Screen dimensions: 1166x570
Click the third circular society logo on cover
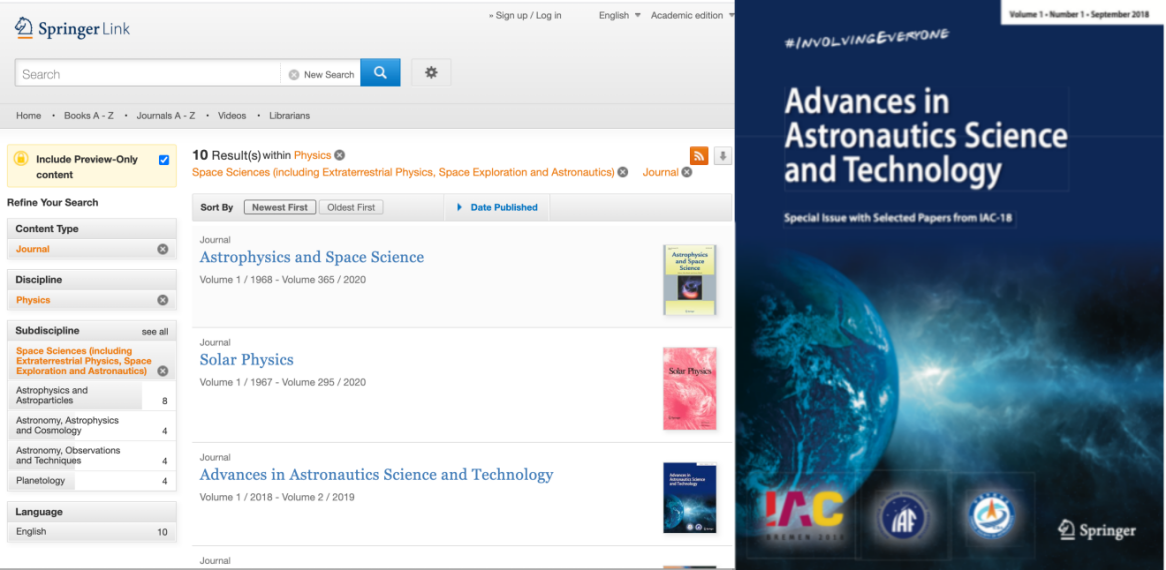(x=991, y=515)
